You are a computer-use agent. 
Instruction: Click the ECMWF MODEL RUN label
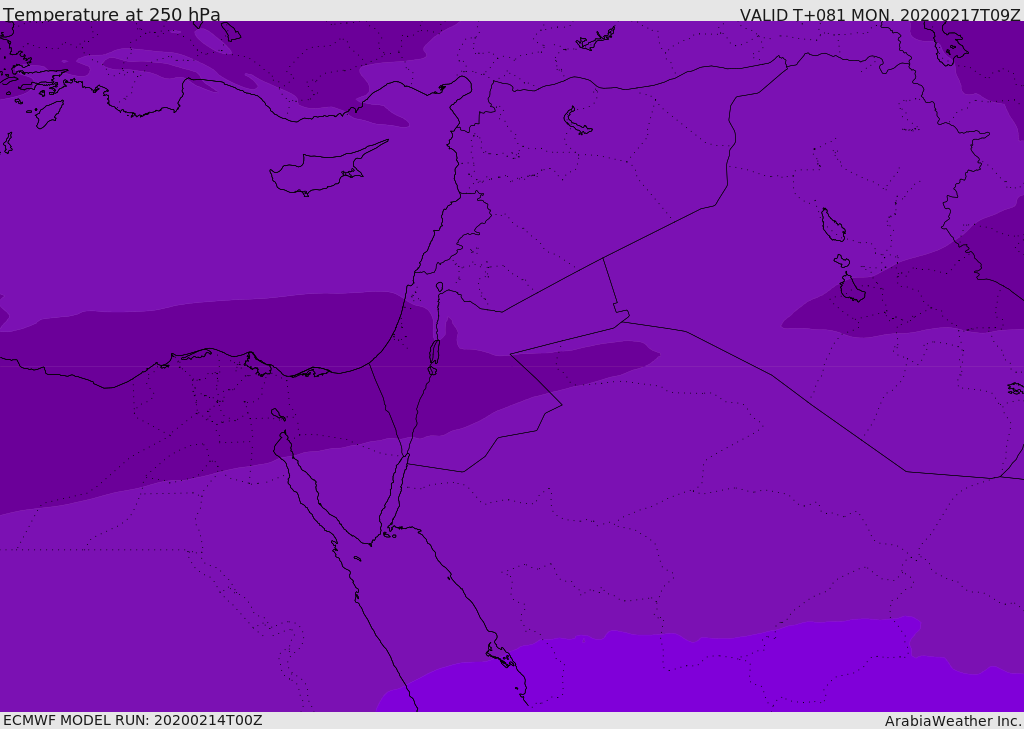click(x=132, y=720)
